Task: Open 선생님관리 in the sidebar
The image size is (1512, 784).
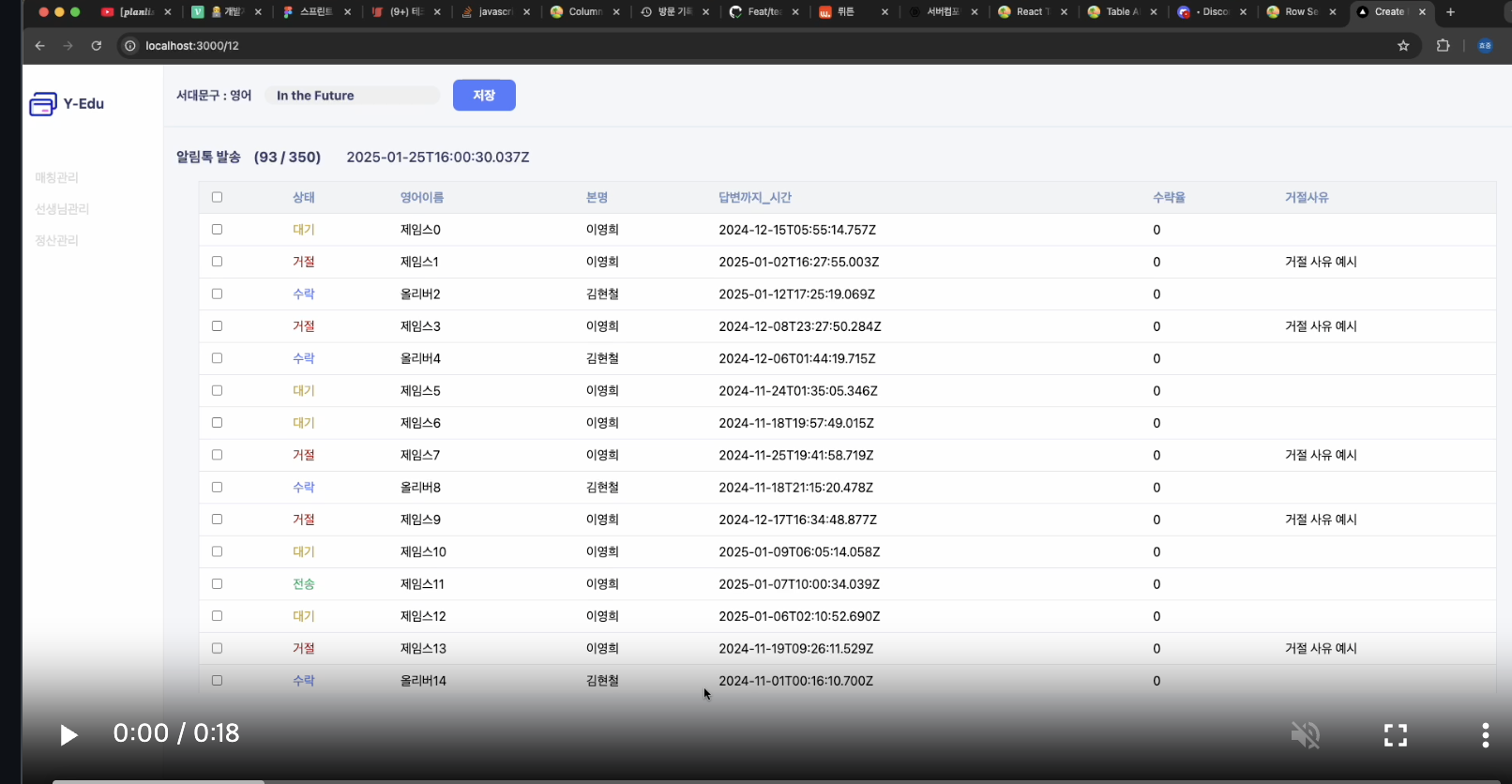Action: [62, 209]
